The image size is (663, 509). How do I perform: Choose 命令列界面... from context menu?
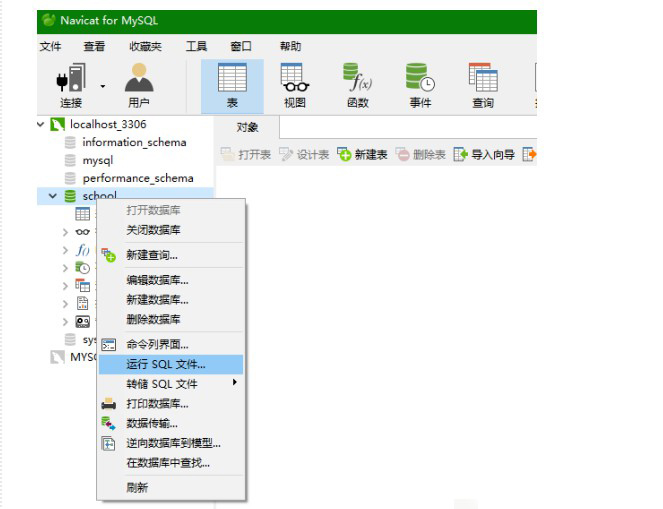(x=157, y=344)
